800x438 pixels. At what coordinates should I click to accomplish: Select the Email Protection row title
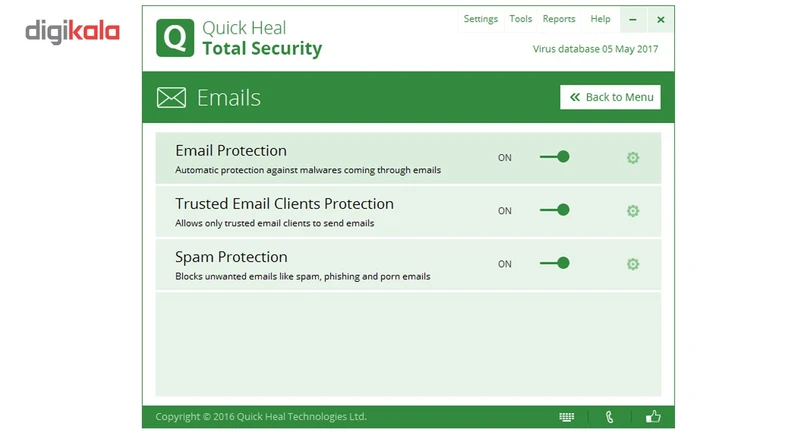231,151
